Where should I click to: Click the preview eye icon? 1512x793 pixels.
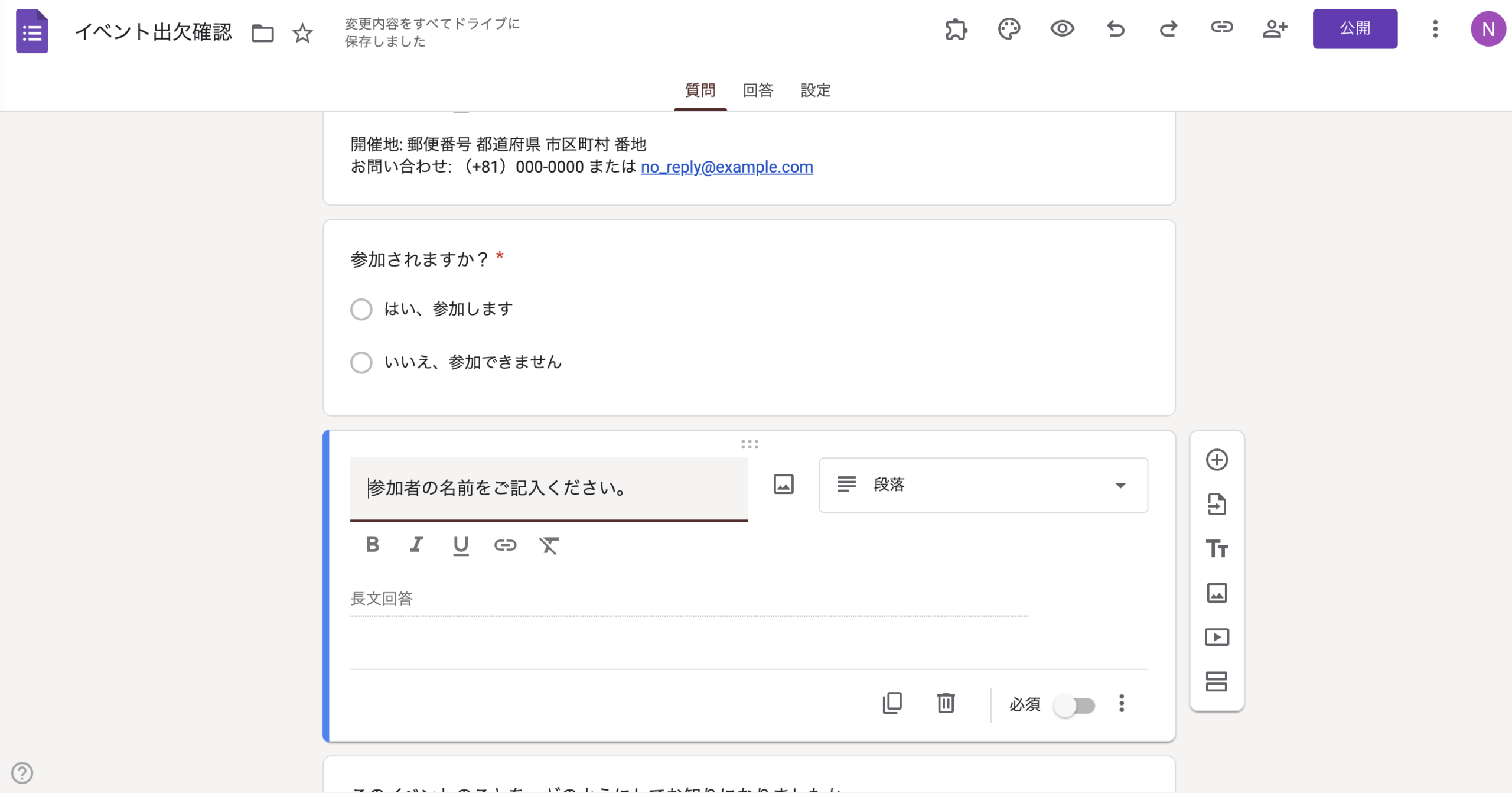1062,29
